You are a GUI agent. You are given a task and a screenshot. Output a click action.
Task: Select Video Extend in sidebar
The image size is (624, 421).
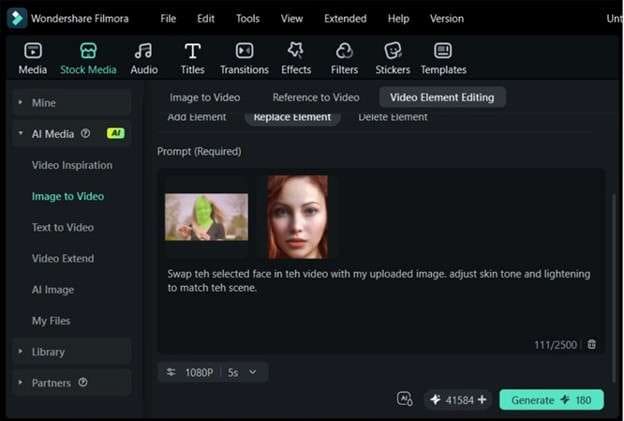(x=63, y=258)
